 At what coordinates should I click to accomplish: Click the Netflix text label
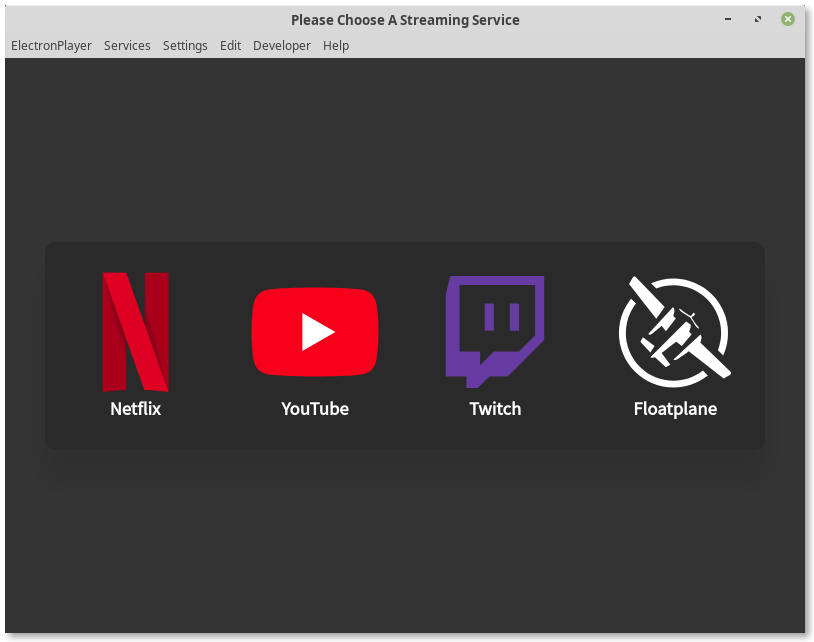135,408
